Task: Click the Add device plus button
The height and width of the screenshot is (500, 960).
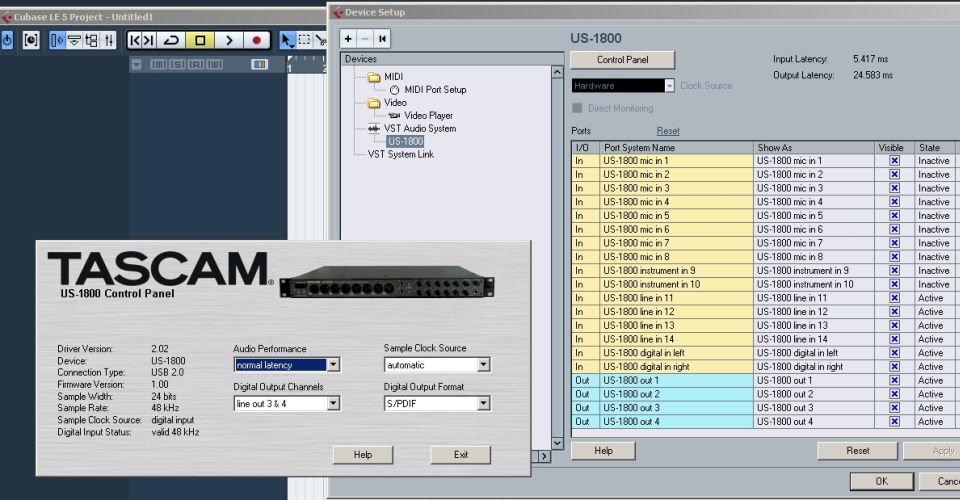Action: [x=348, y=39]
